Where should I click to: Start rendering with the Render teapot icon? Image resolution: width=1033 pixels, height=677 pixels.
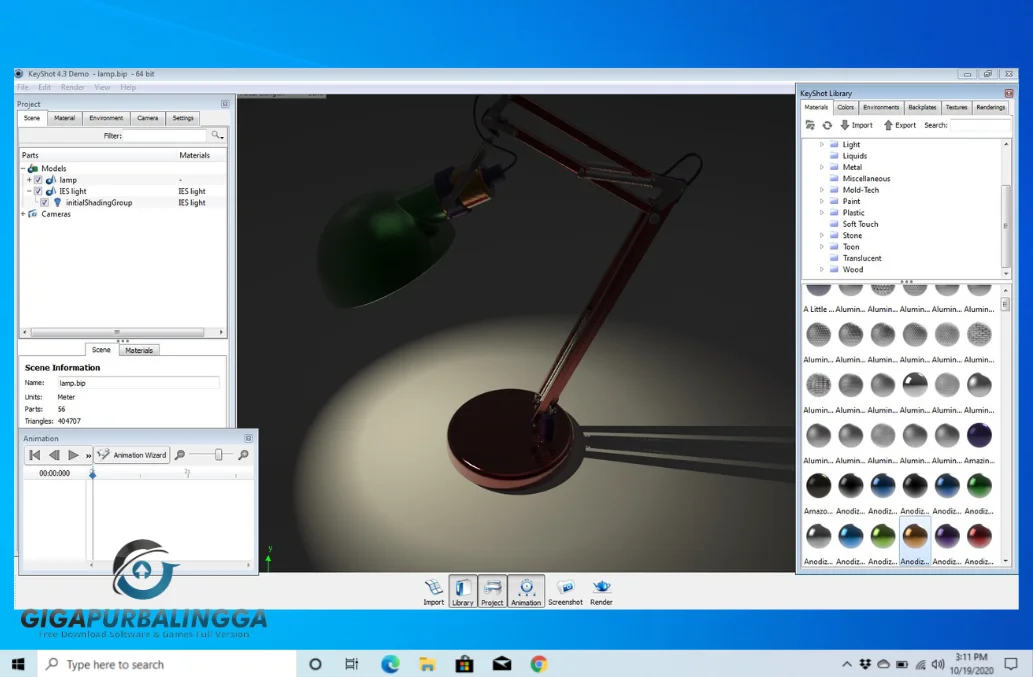[x=600, y=589]
